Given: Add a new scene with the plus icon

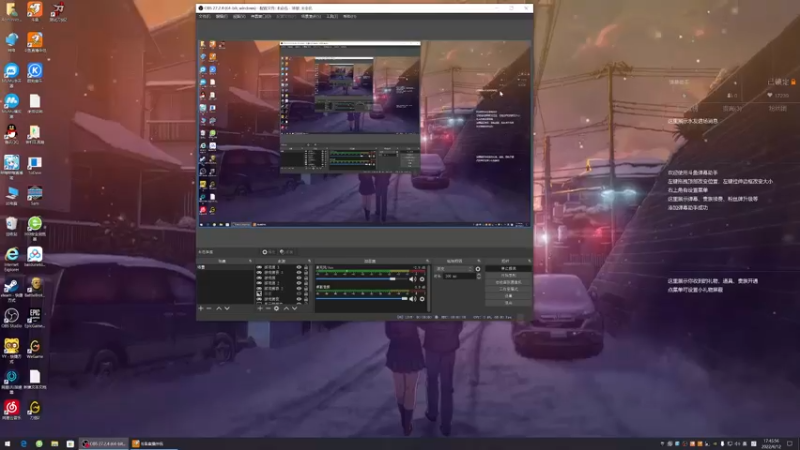Looking at the screenshot, I should [x=201, y=308].
